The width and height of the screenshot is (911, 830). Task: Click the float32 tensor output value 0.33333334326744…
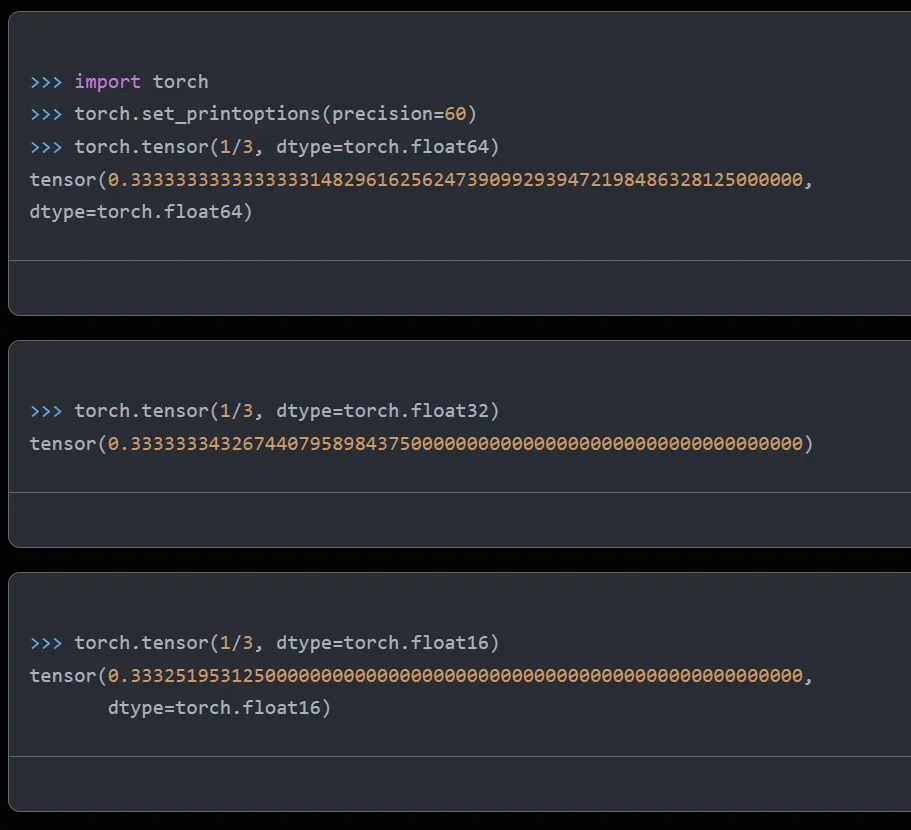coord(455,444)
